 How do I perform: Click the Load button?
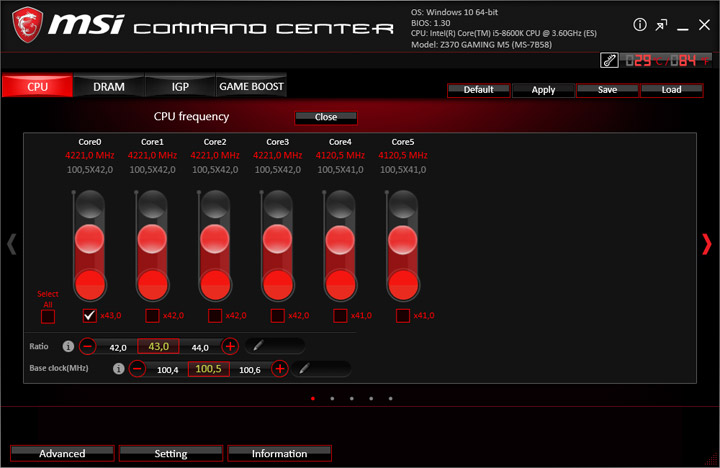pyautogui.click(x=671, y=90)
